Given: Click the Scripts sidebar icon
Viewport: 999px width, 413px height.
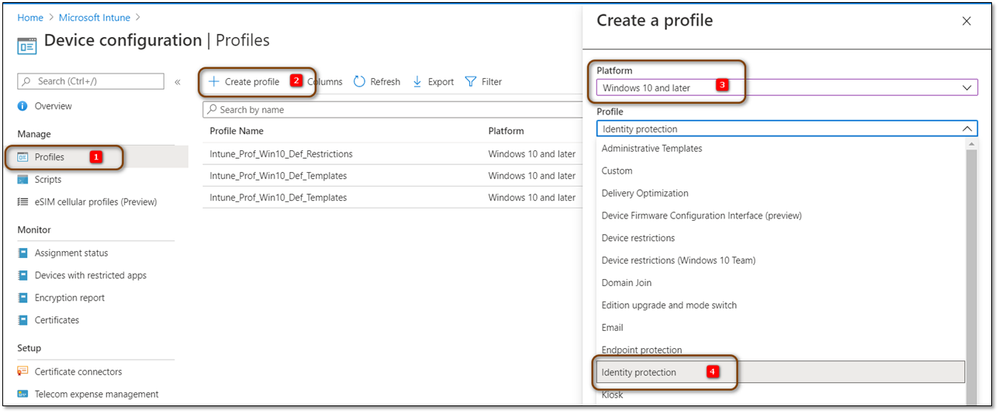Looking at the screenshot, I should click(x=23, y=180).
